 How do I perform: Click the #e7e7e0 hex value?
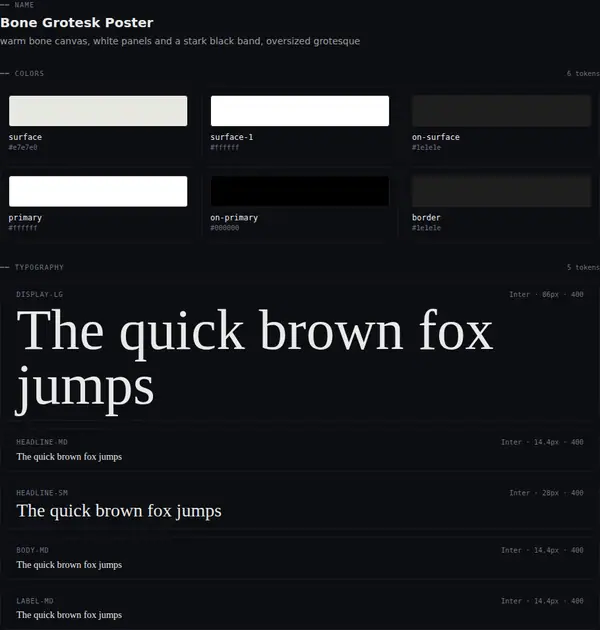23,147
